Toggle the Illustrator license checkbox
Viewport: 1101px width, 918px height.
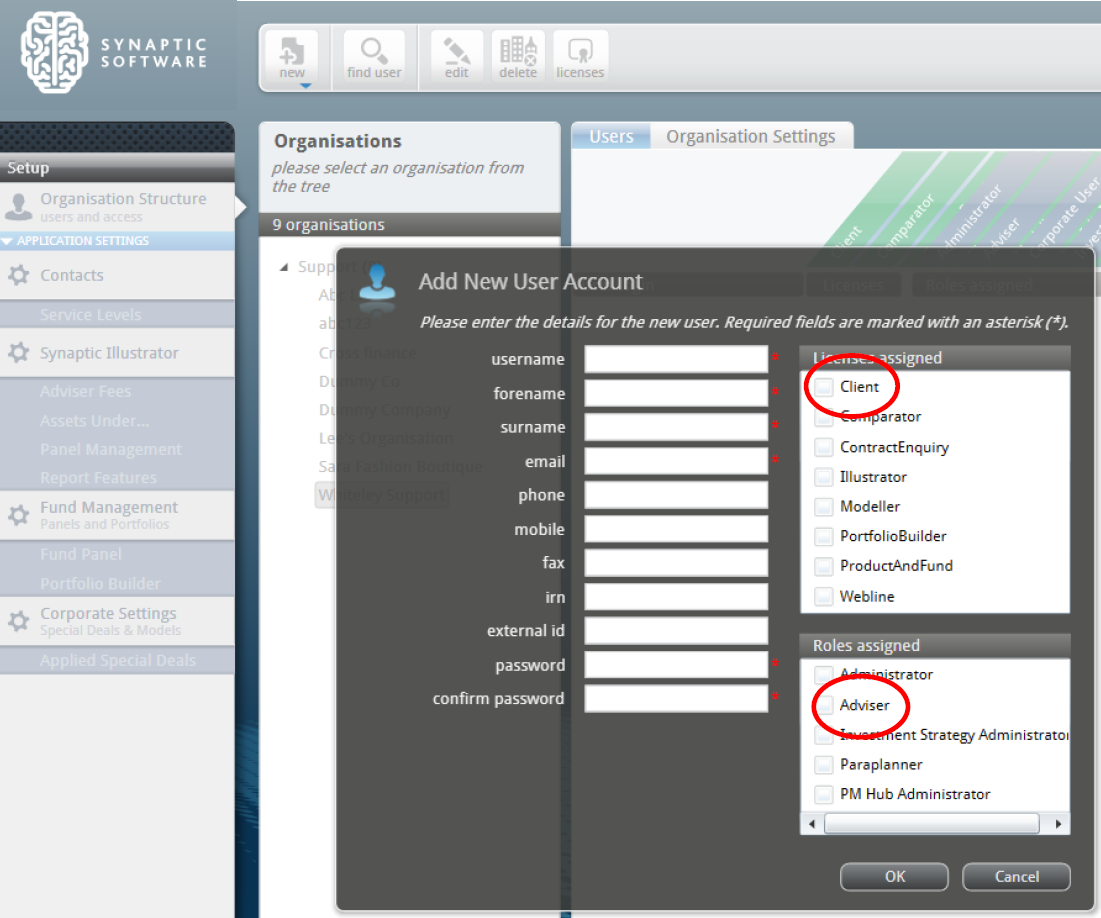[824, 477]
